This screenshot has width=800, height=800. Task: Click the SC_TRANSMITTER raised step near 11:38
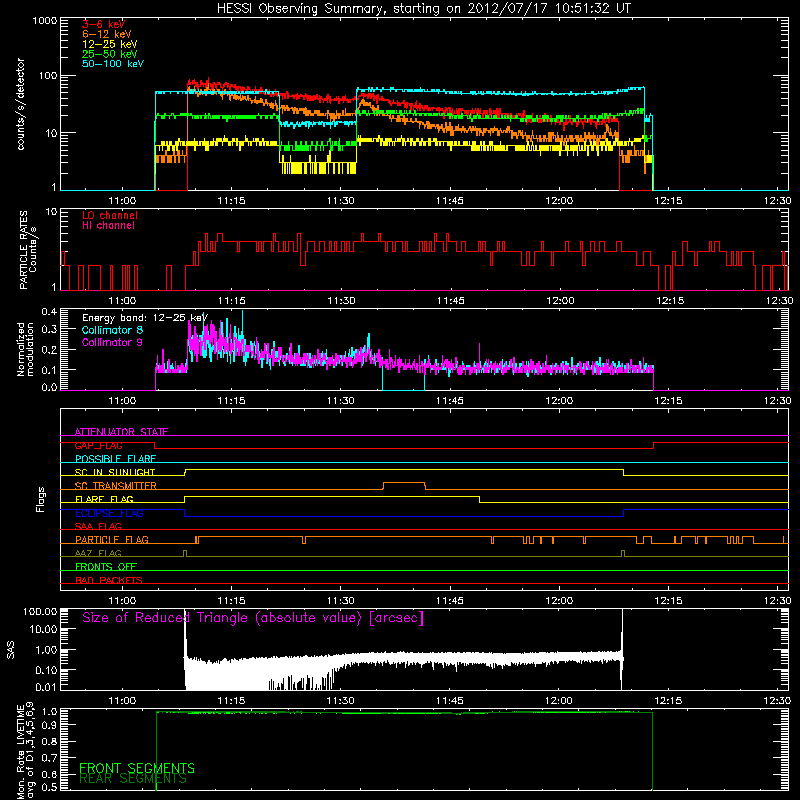pos(404,483)
